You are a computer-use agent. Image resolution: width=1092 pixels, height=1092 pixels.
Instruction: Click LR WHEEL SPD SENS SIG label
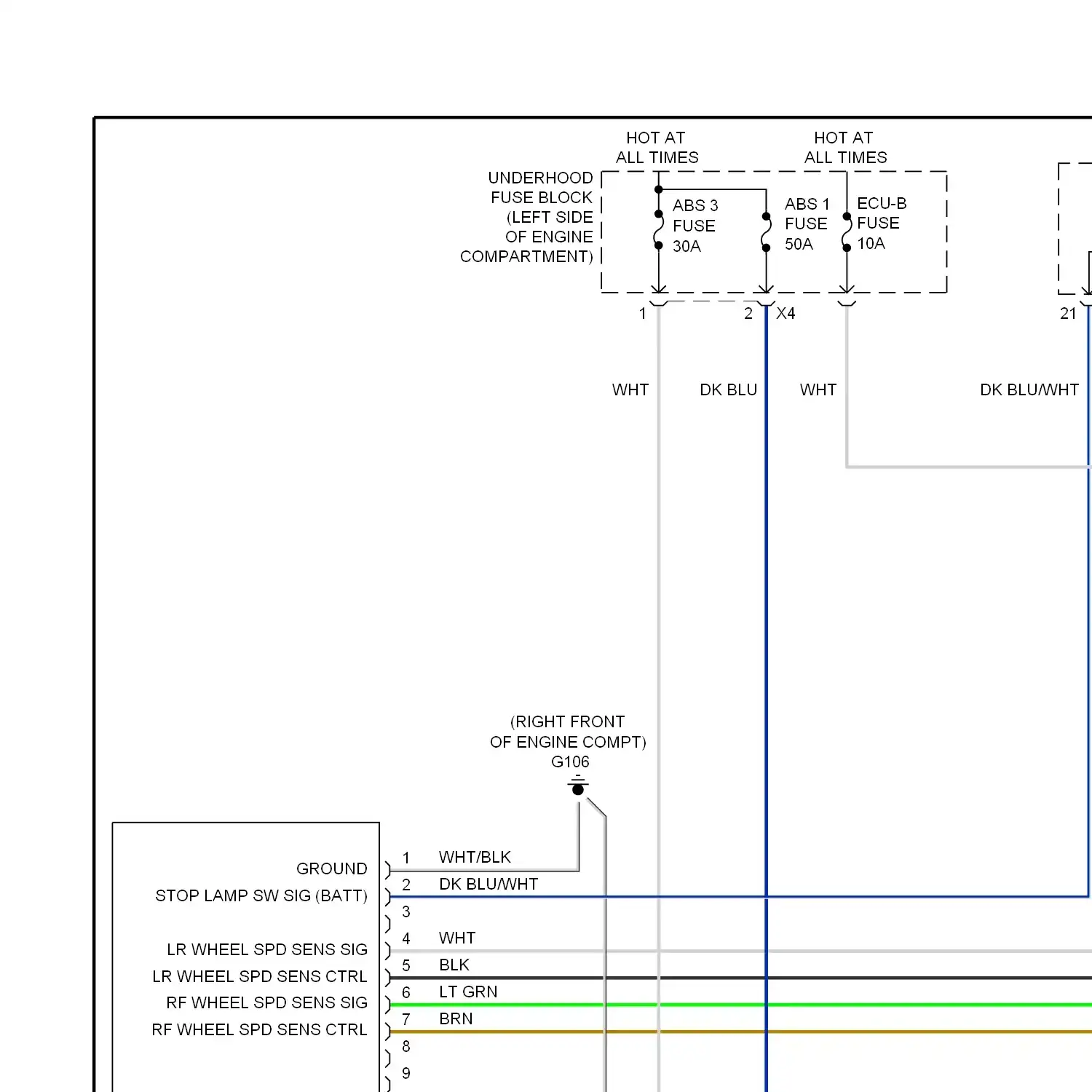[267, 949]
